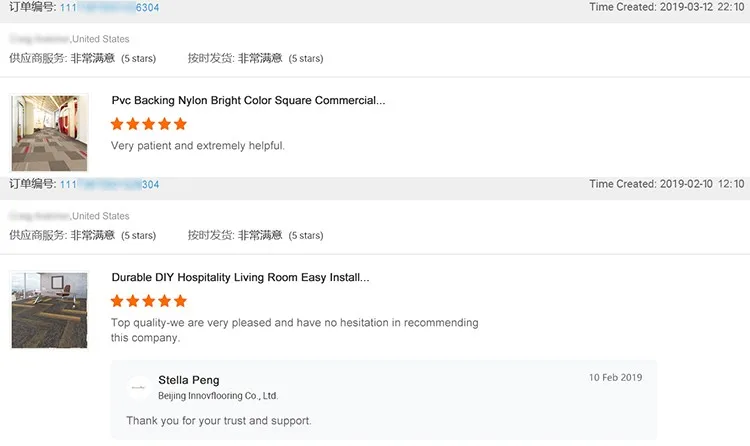Click the 'Very patient and extremely helpful' review text

click(198, 146)
